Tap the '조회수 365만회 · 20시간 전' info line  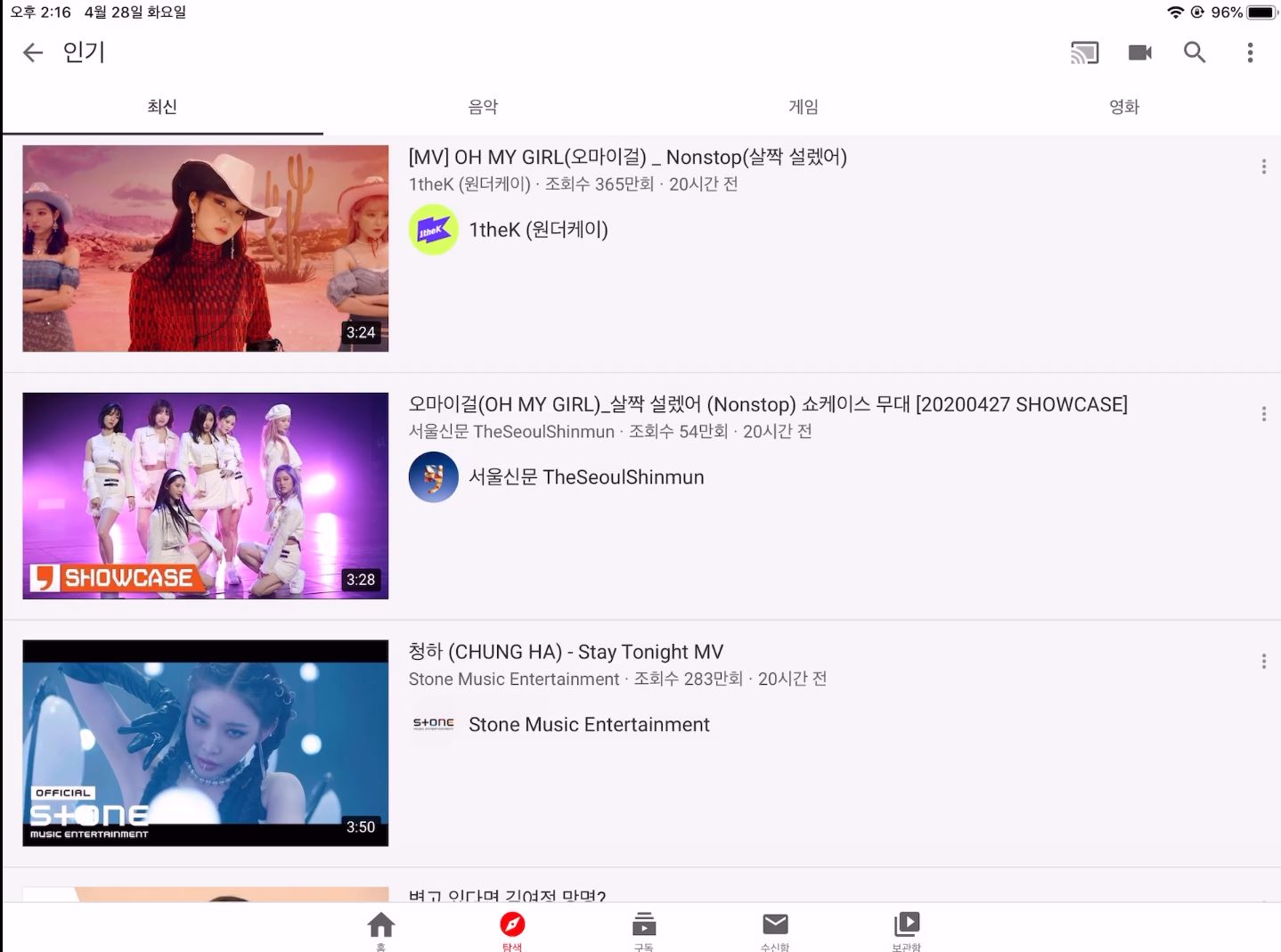pyautogui.click(x=641, y=184)
